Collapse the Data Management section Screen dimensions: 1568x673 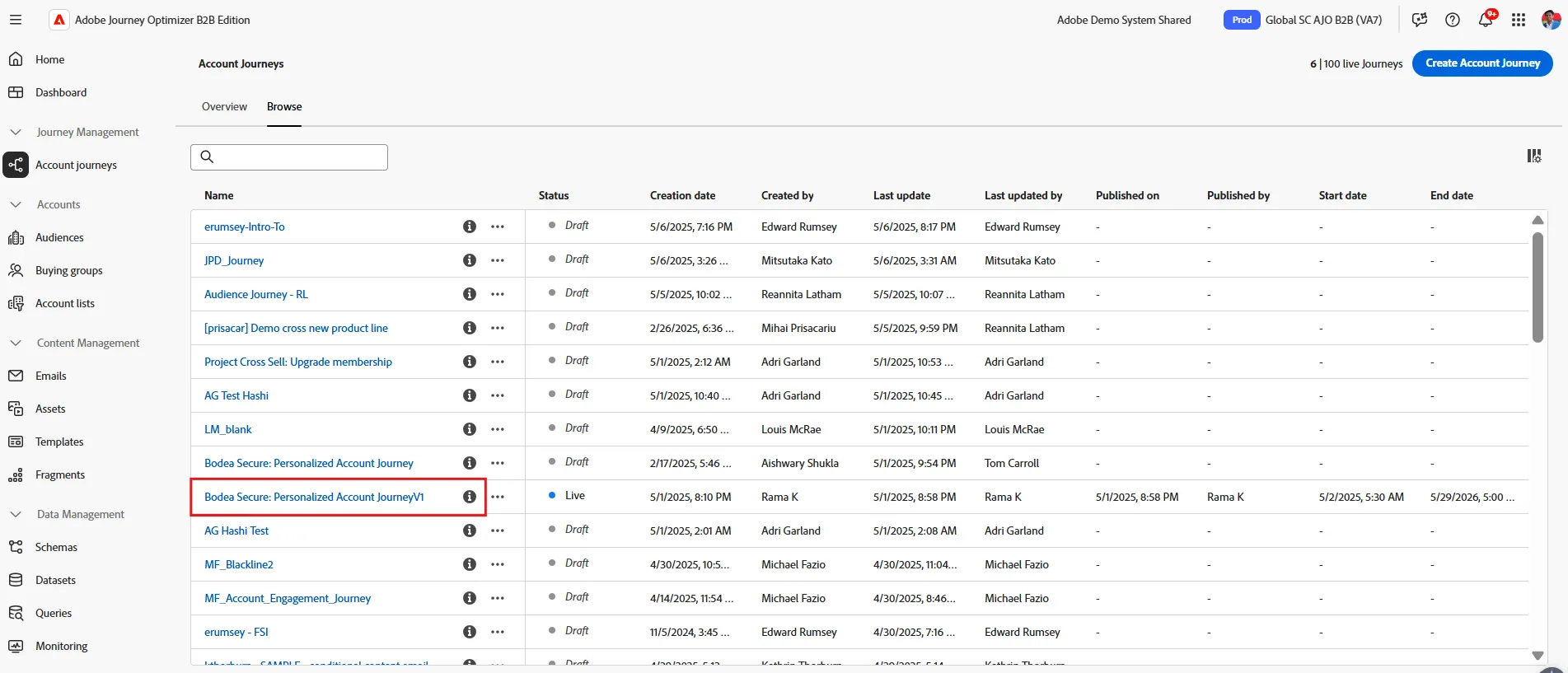point(16,514)
